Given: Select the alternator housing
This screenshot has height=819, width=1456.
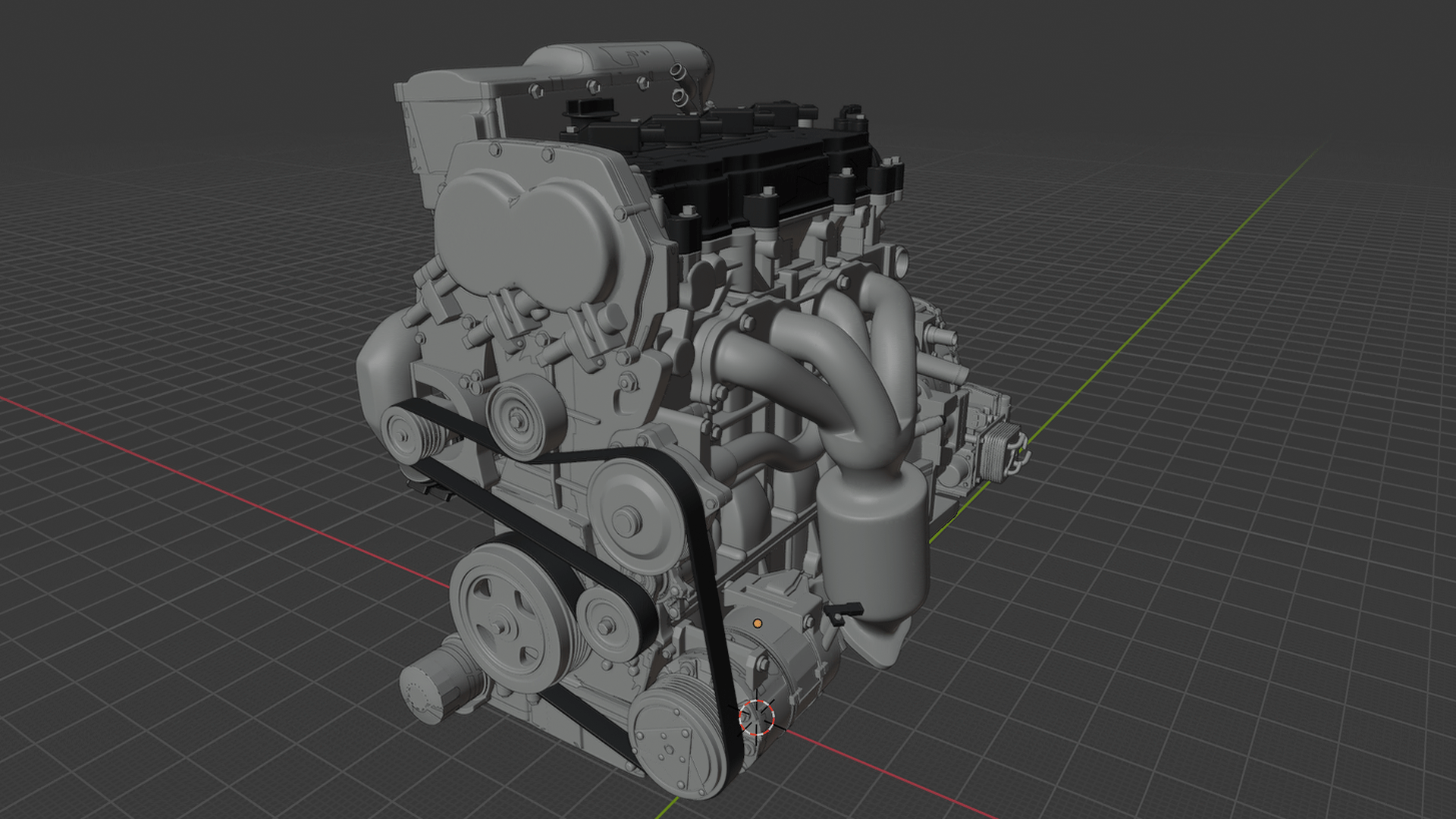Looking at the screenshot, I should point(781,645).
